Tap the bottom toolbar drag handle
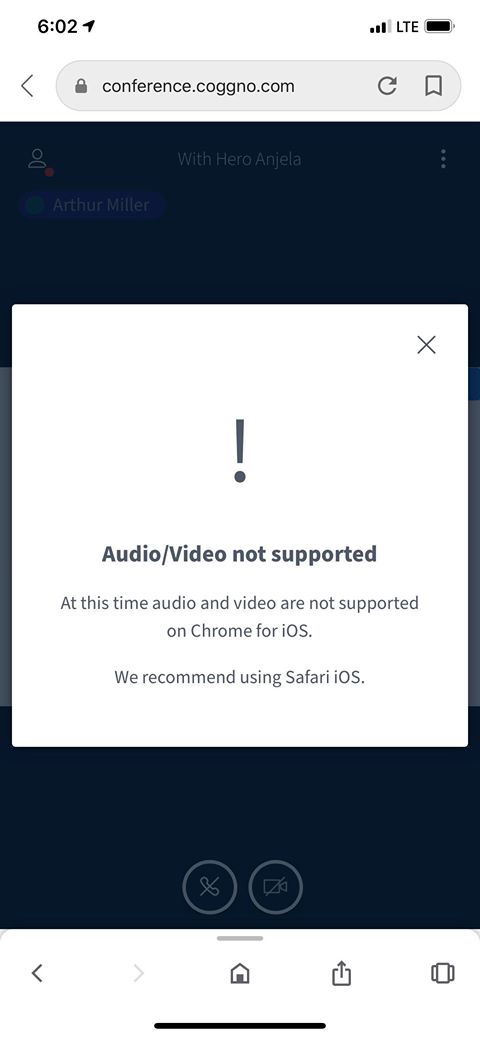This screenshot has width=480, height=1038. pos(240,938)
